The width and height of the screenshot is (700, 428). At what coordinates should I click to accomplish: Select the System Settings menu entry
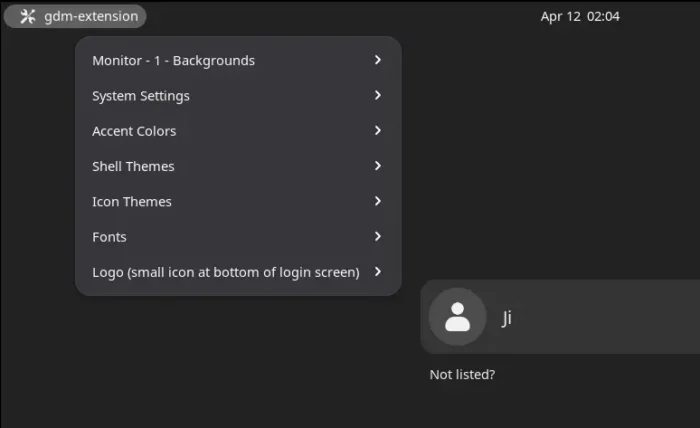(141, 96)
